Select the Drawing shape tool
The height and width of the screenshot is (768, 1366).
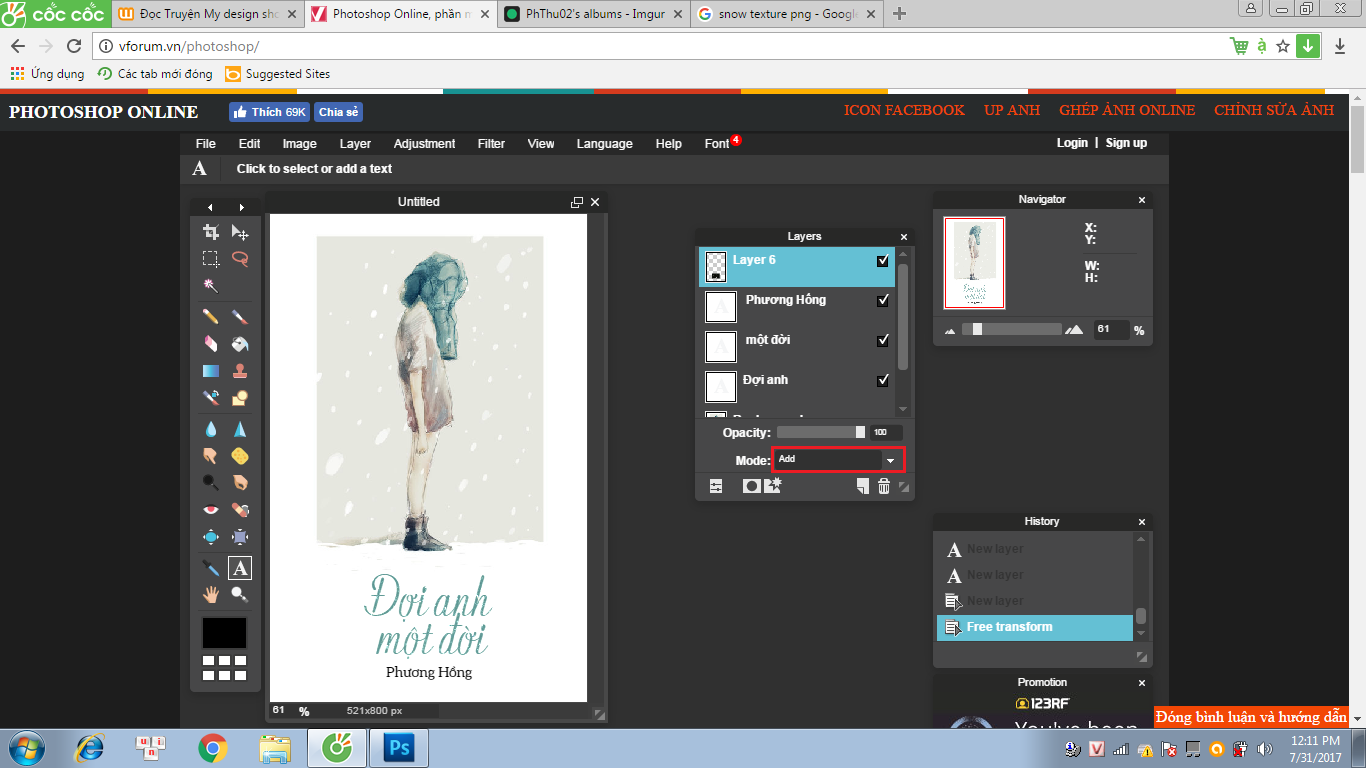pyautogui.click(x=240, y=398)
